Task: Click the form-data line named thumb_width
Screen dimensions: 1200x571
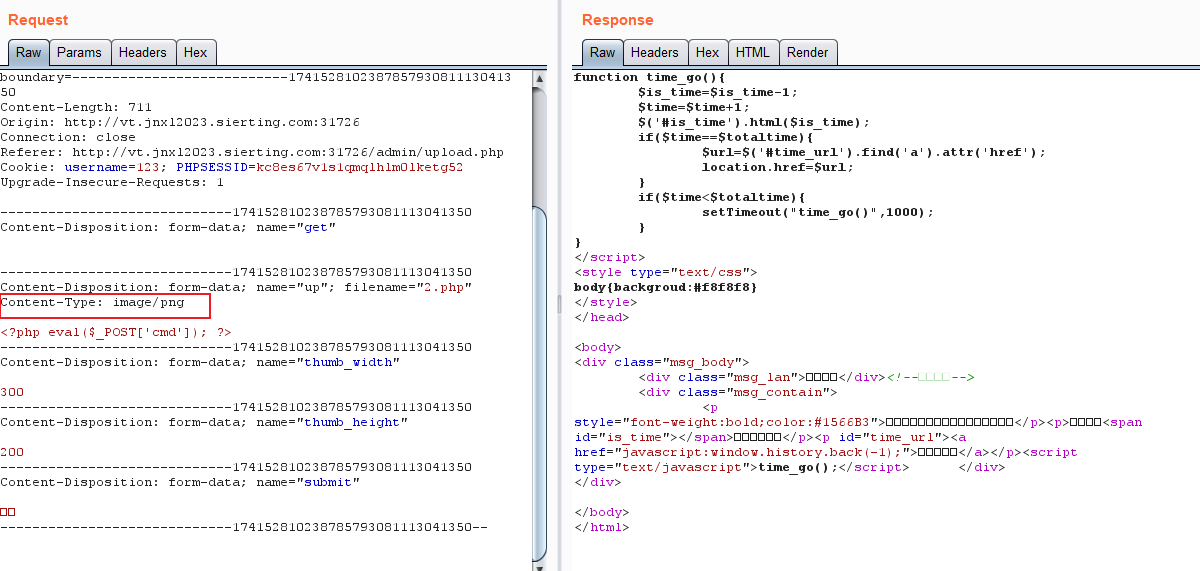Action: click(200, 362)
